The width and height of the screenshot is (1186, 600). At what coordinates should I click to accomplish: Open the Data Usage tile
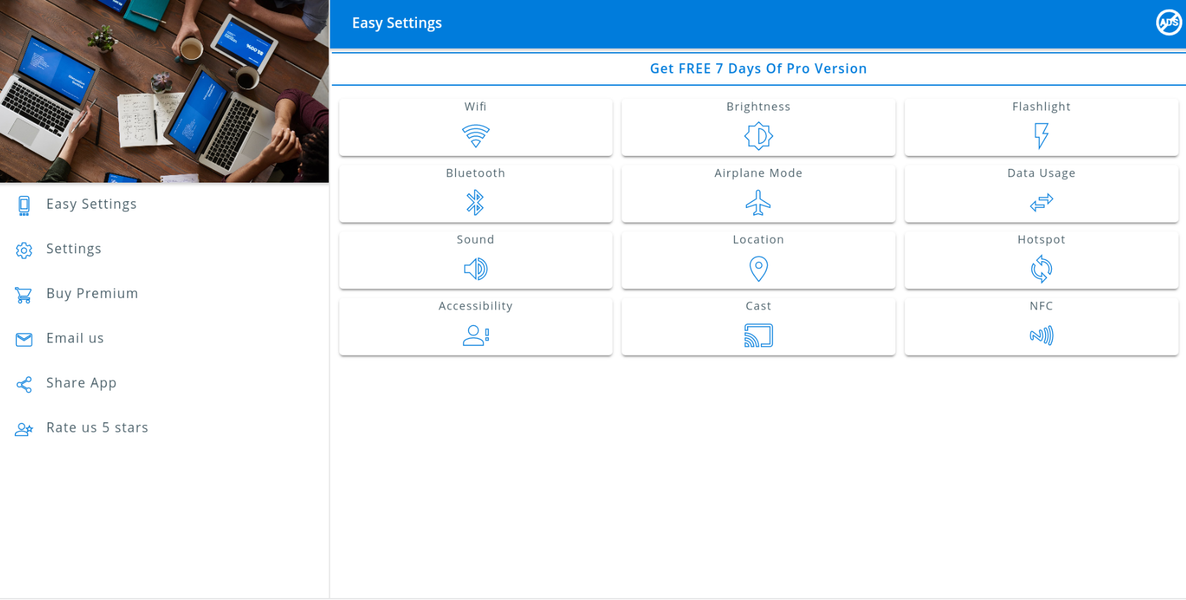tap(1041, 203)
